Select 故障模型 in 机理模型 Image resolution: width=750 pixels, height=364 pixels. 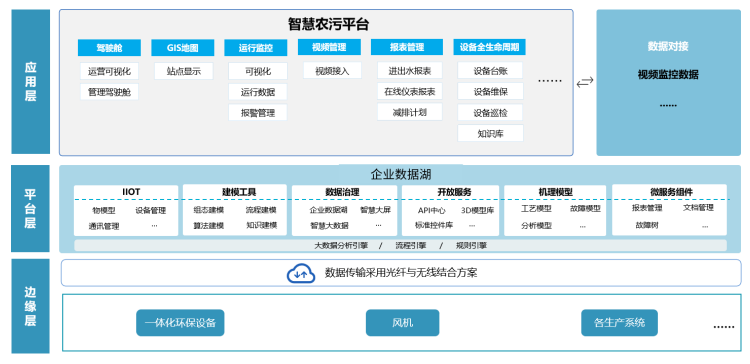(x=585, y=209)
